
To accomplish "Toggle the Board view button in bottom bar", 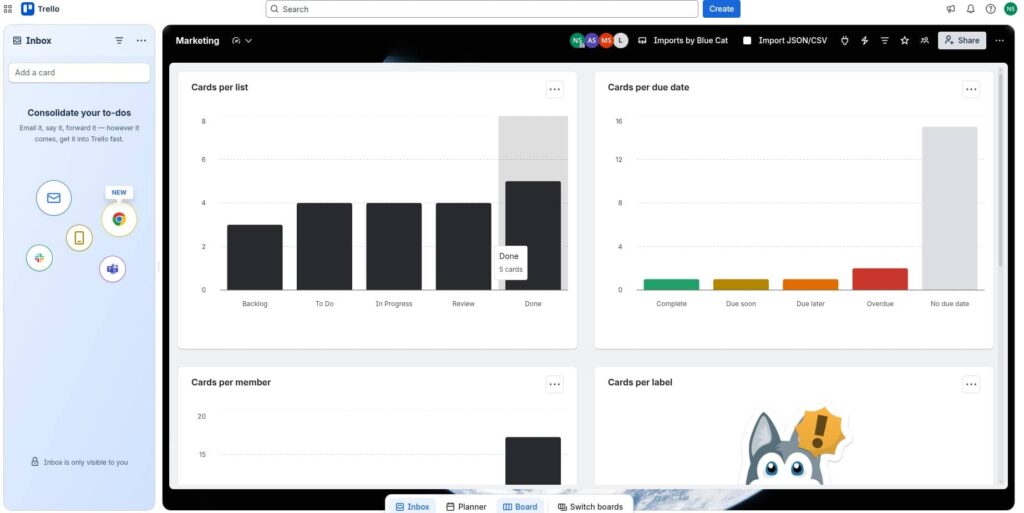I will tap(520, 506).
